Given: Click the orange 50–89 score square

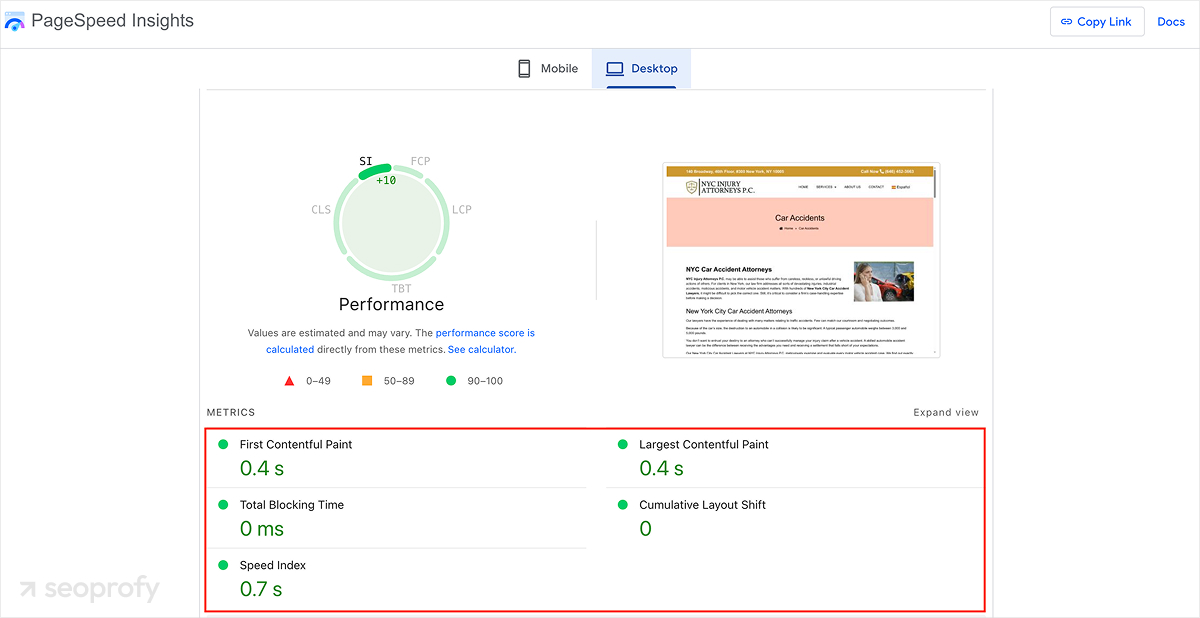Looking at the screenshot, I should point(368,380).
